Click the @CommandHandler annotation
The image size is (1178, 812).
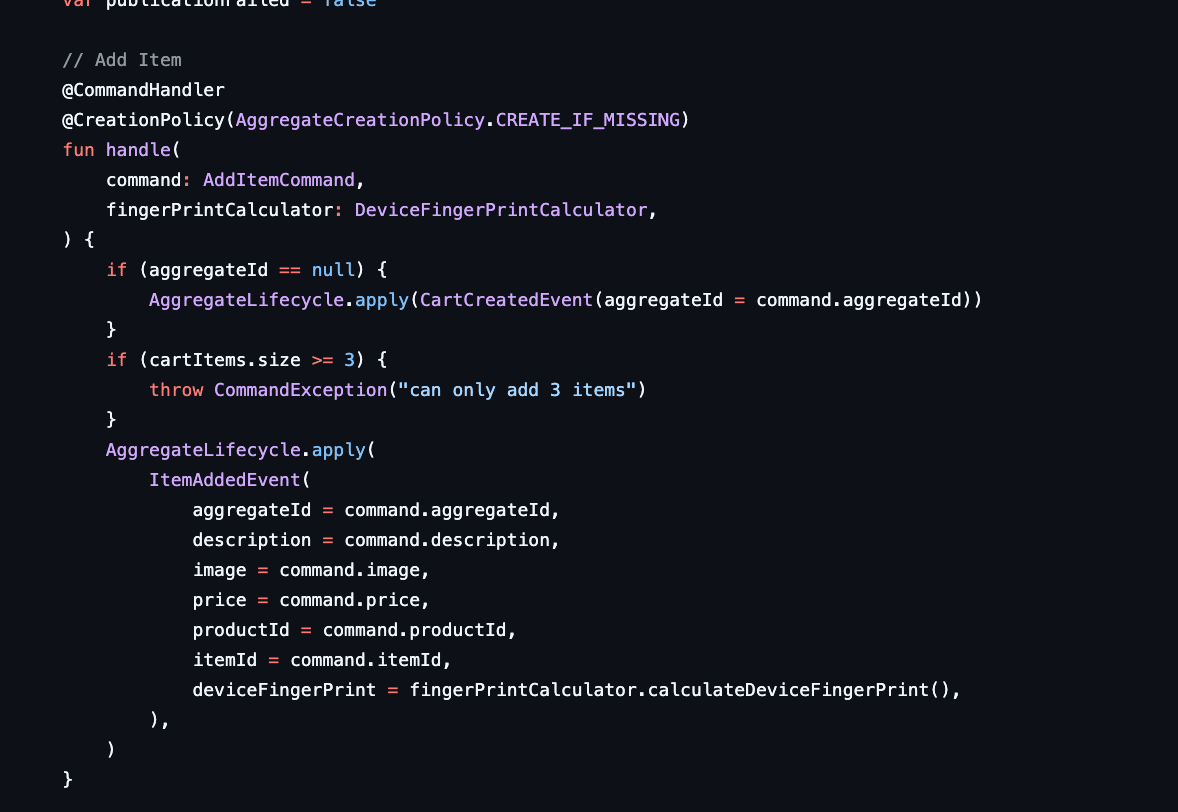[x=143, y=90]
